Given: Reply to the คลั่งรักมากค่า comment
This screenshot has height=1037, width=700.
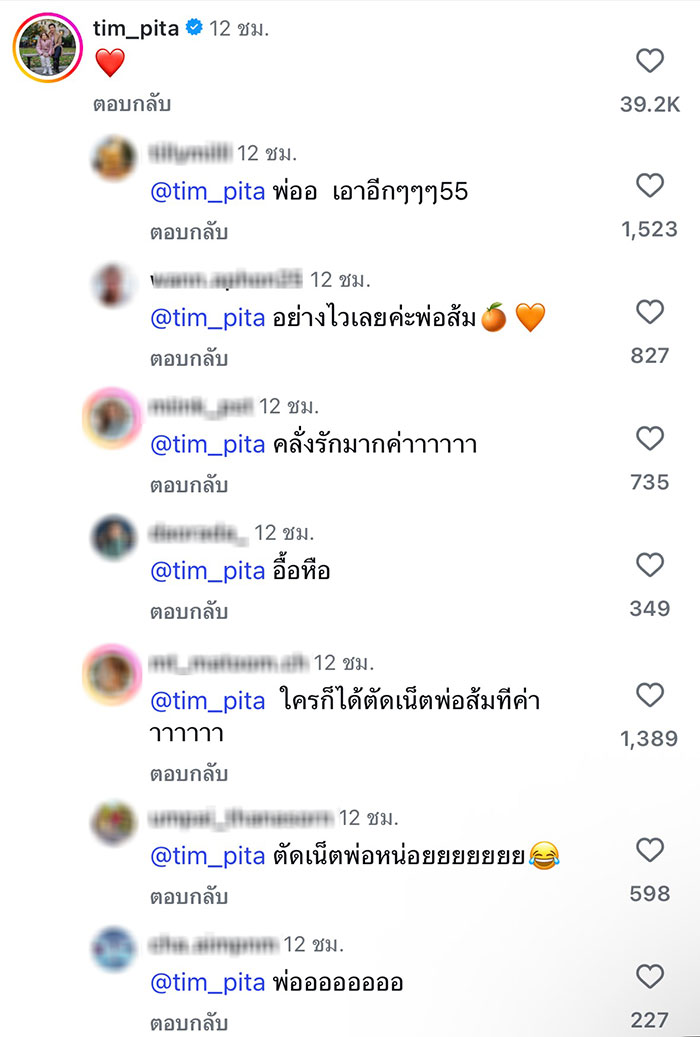Looking at the screenshot, I should (x=189, y=485).
